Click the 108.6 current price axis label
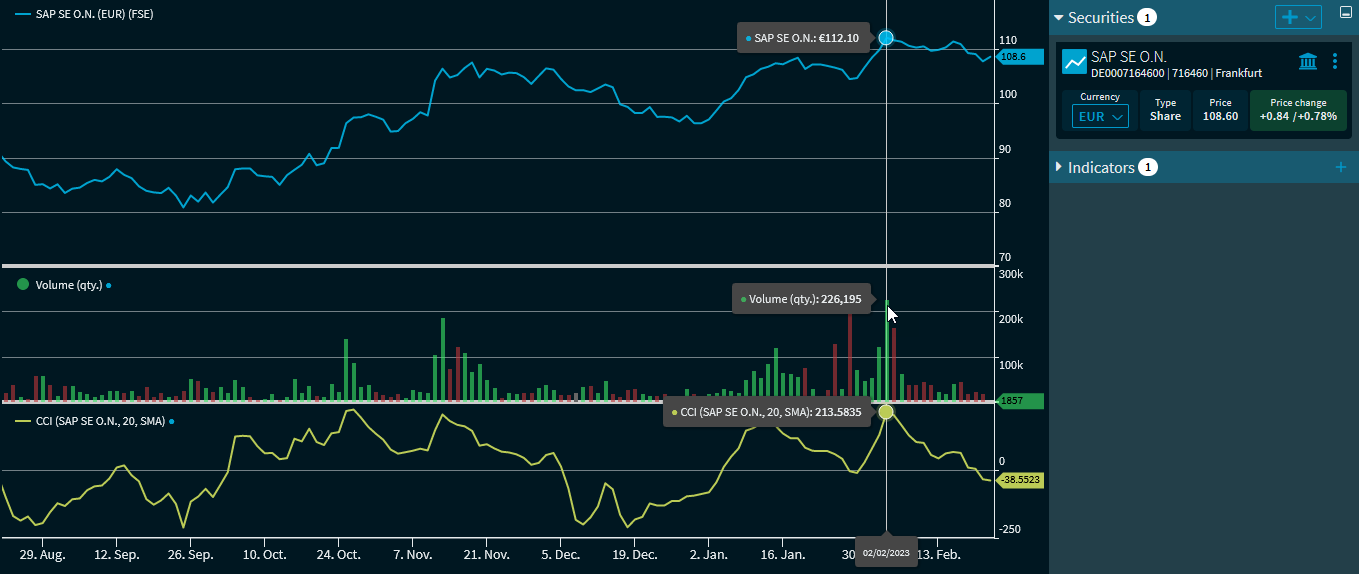 [1019, 57]
